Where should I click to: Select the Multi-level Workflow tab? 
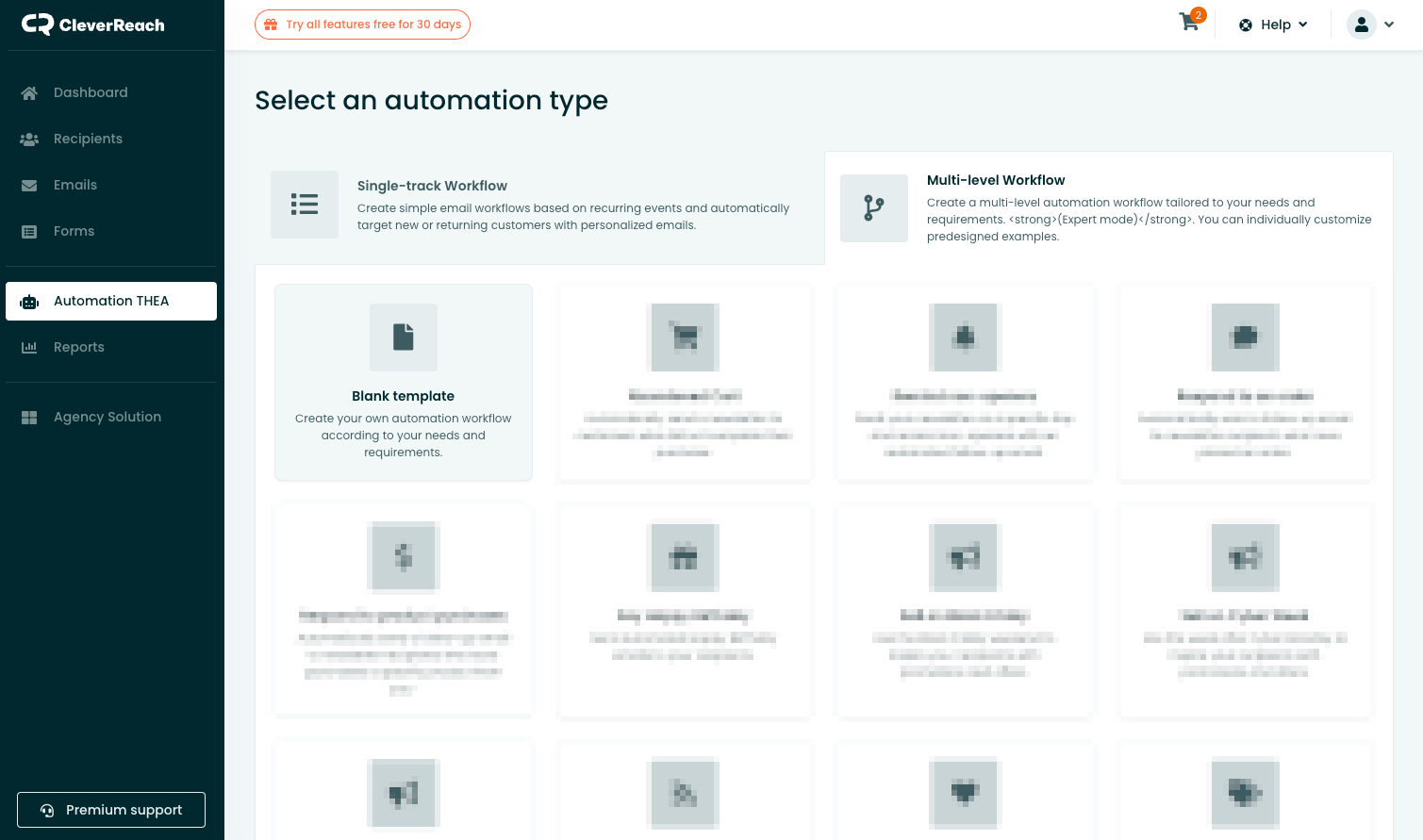click(x=1108, y=208)
